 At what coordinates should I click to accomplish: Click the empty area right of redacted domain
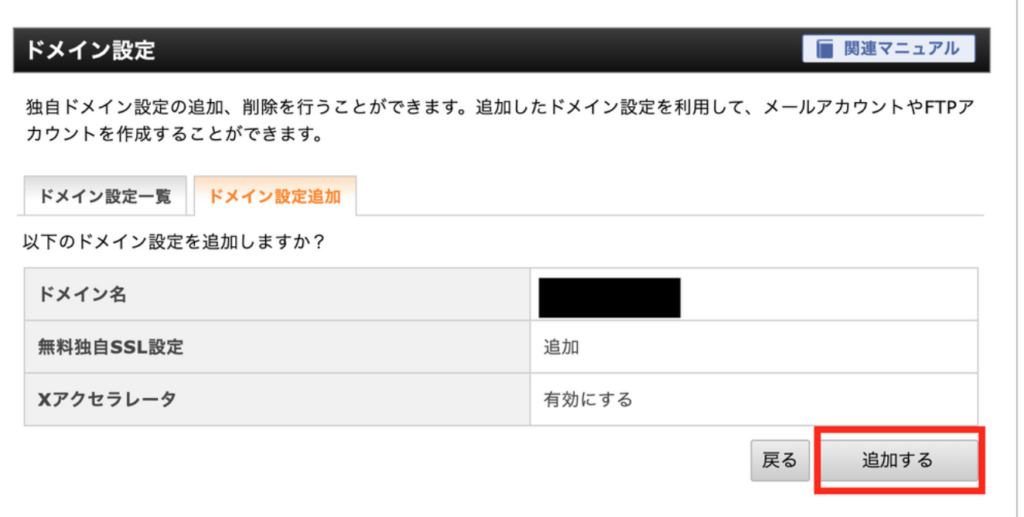click(x=828, y=294)
